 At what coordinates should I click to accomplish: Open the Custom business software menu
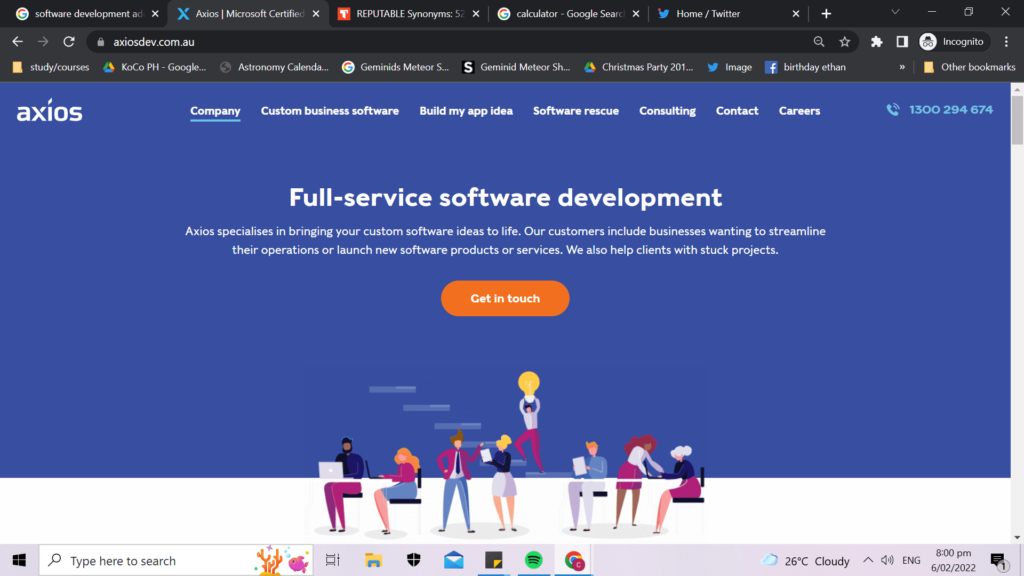click(x=329, y=111)
